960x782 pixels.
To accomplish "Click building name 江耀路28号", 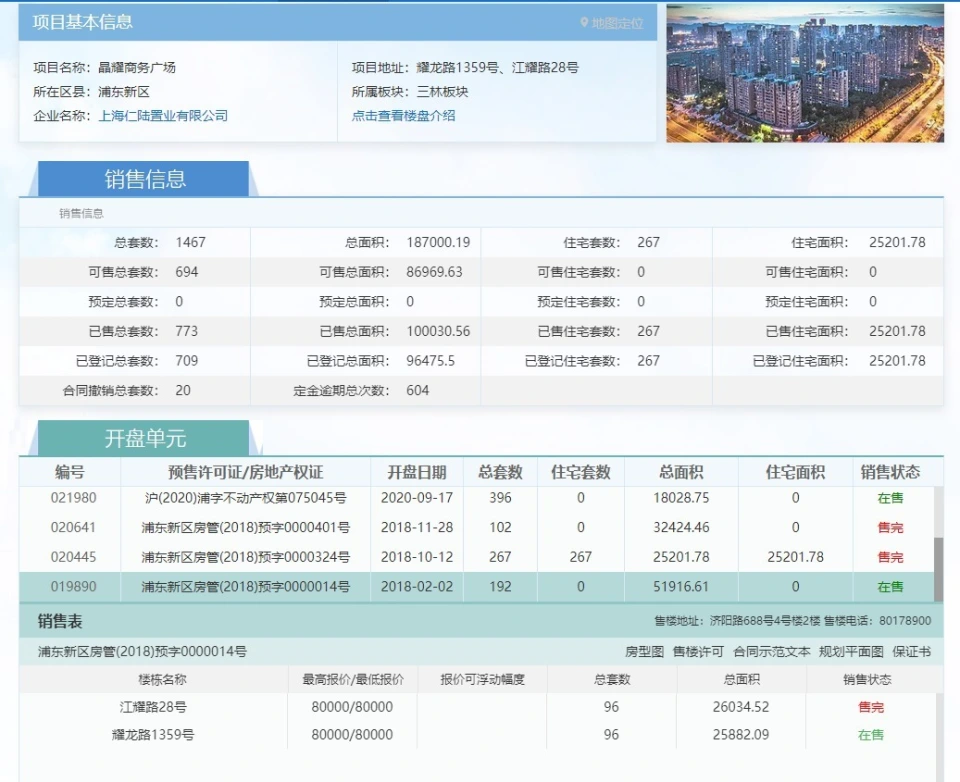I will pyautogui.click(x=153, y=707).
